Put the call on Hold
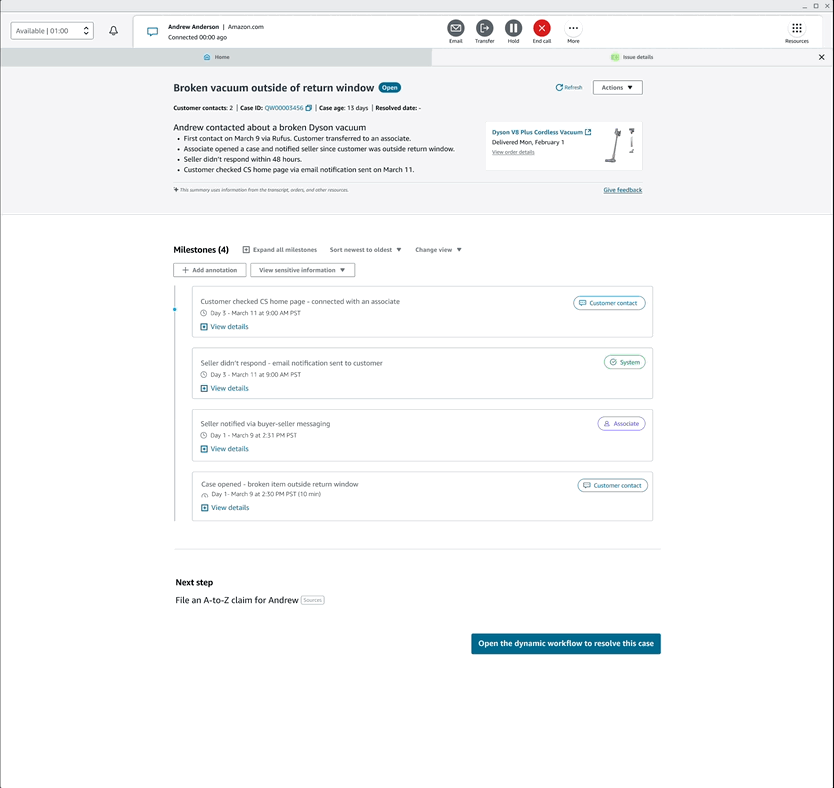Image resolution: width=834 pixels, height=788 pixels. 513,28
